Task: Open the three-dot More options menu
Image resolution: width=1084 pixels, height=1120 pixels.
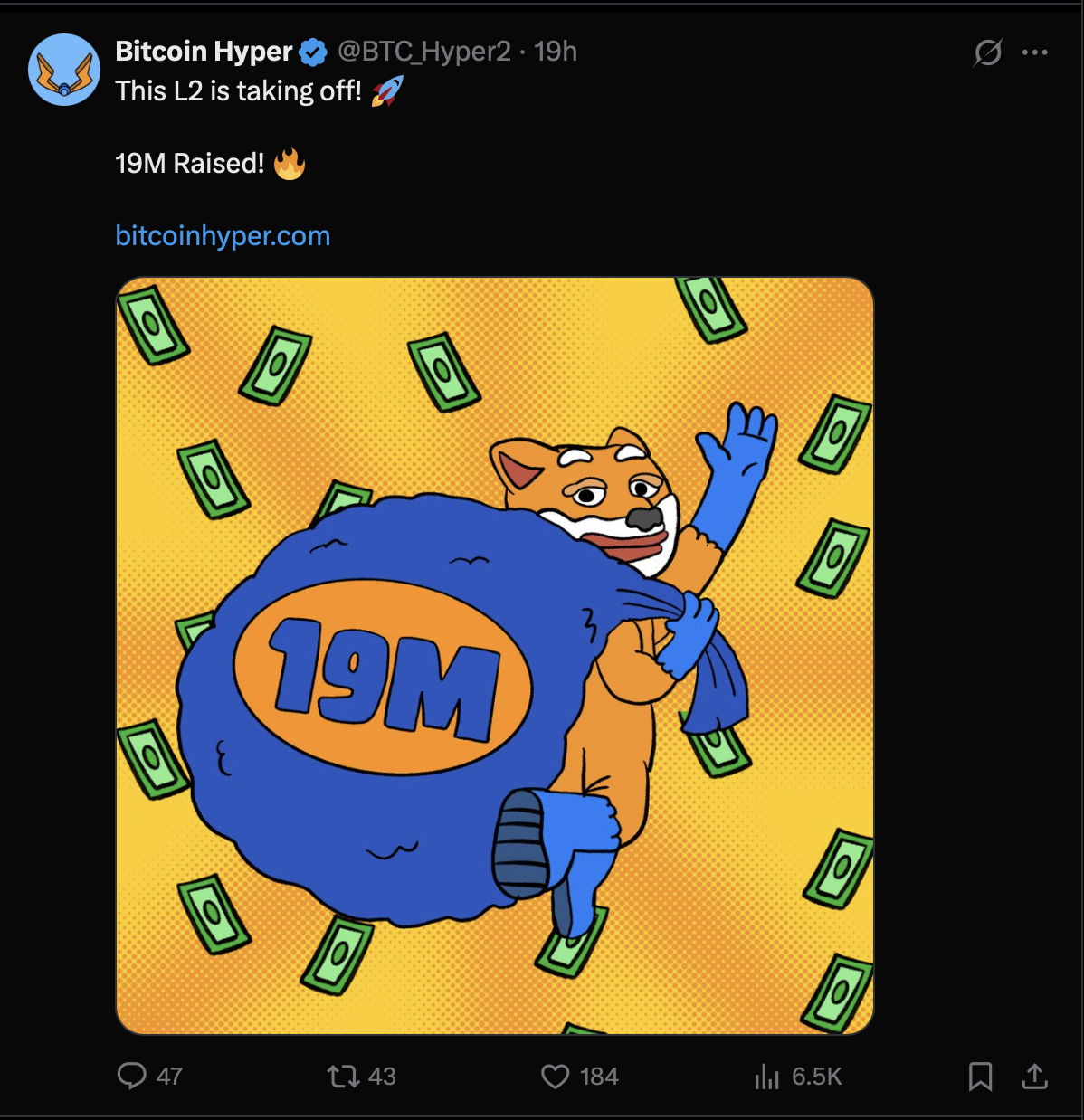Action: coord(1034,52)
